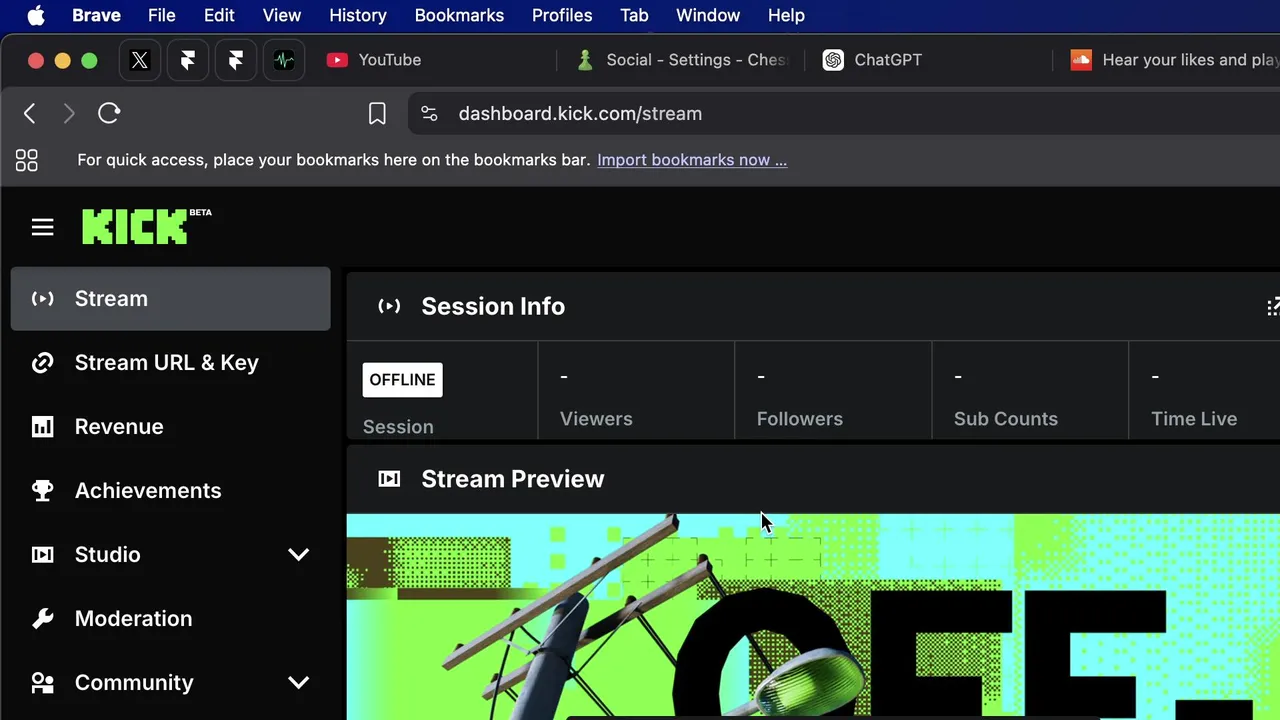Click the Followers stat label

[800, 418]
